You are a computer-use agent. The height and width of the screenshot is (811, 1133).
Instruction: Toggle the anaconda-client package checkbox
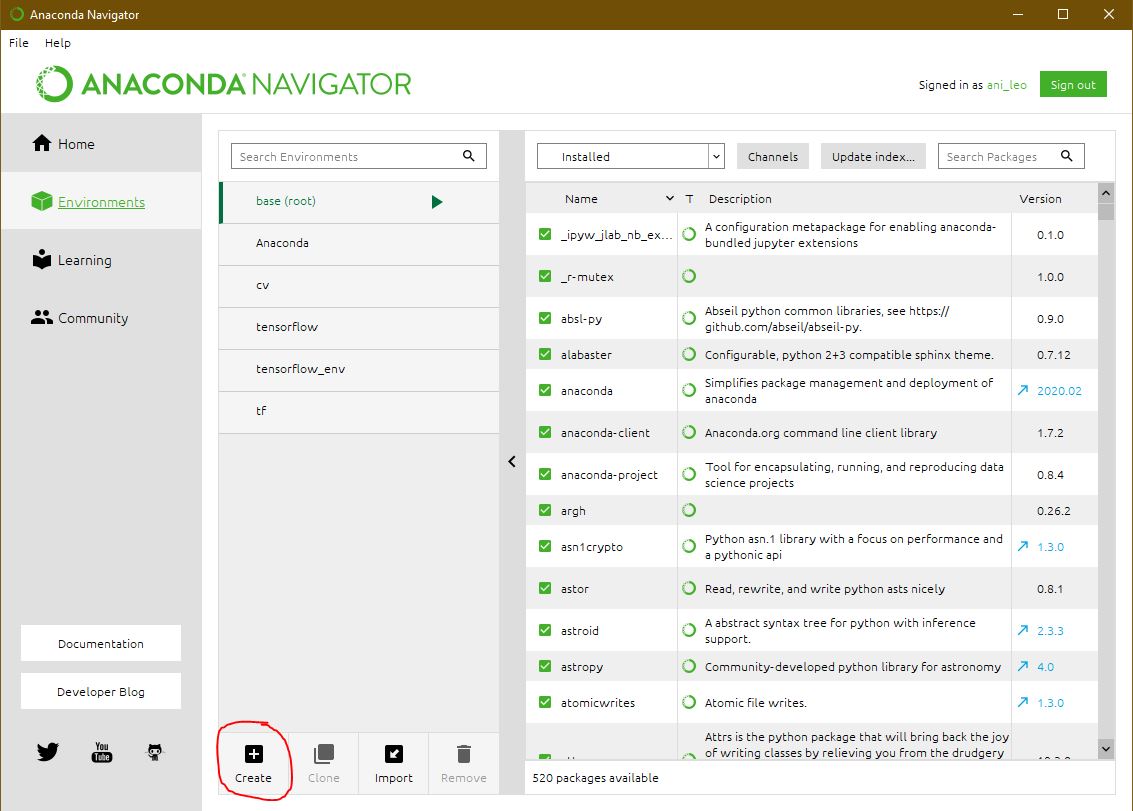545,432
